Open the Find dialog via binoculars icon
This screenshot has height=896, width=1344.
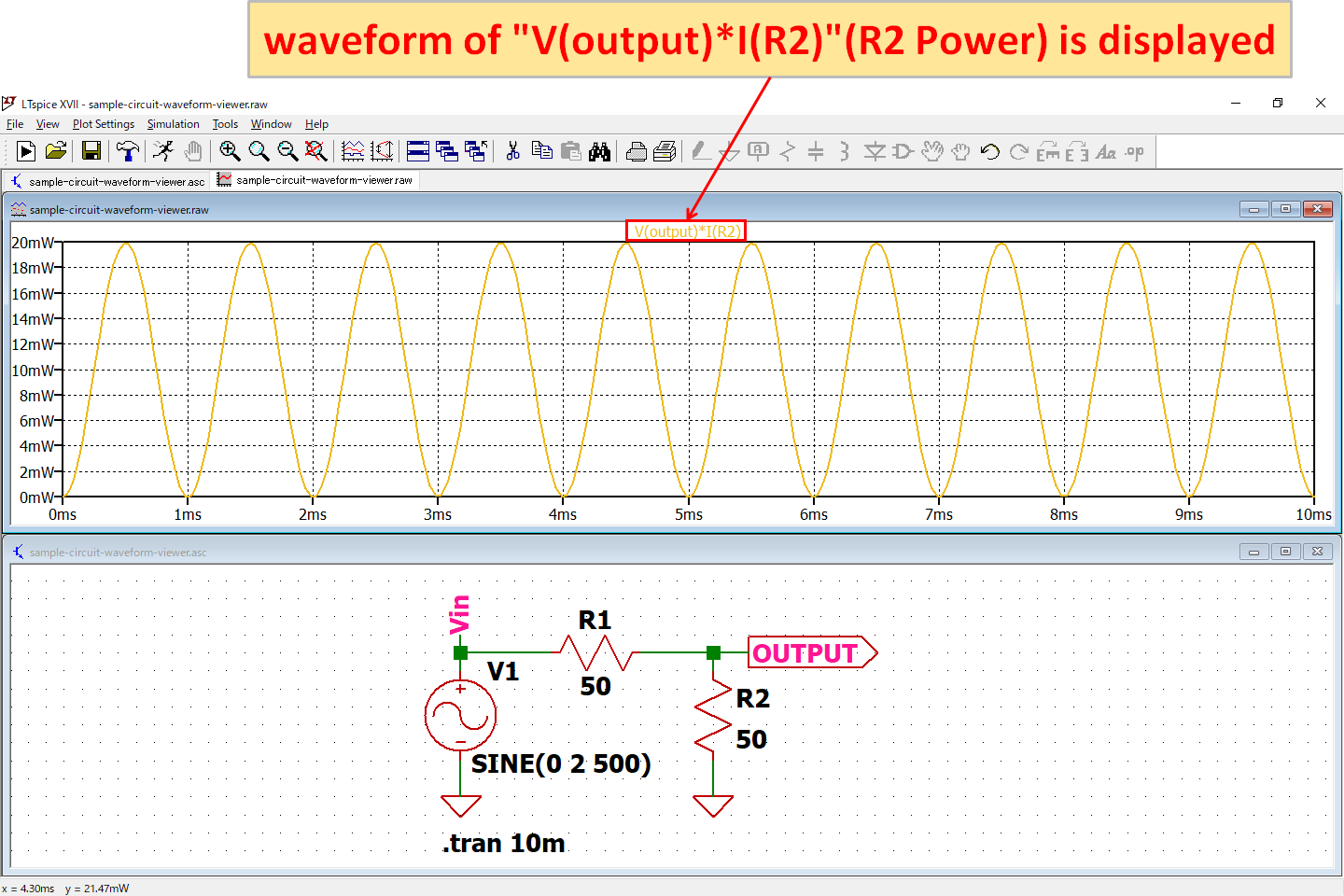tap(601, 150)
